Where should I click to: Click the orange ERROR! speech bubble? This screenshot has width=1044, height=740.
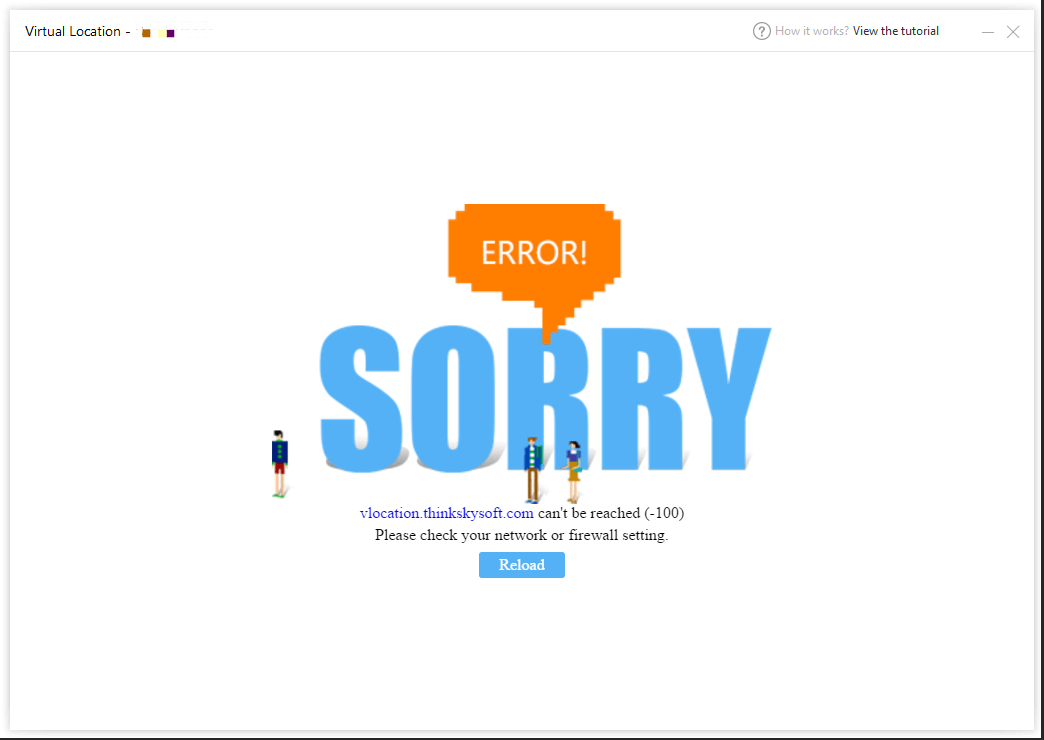534,251
